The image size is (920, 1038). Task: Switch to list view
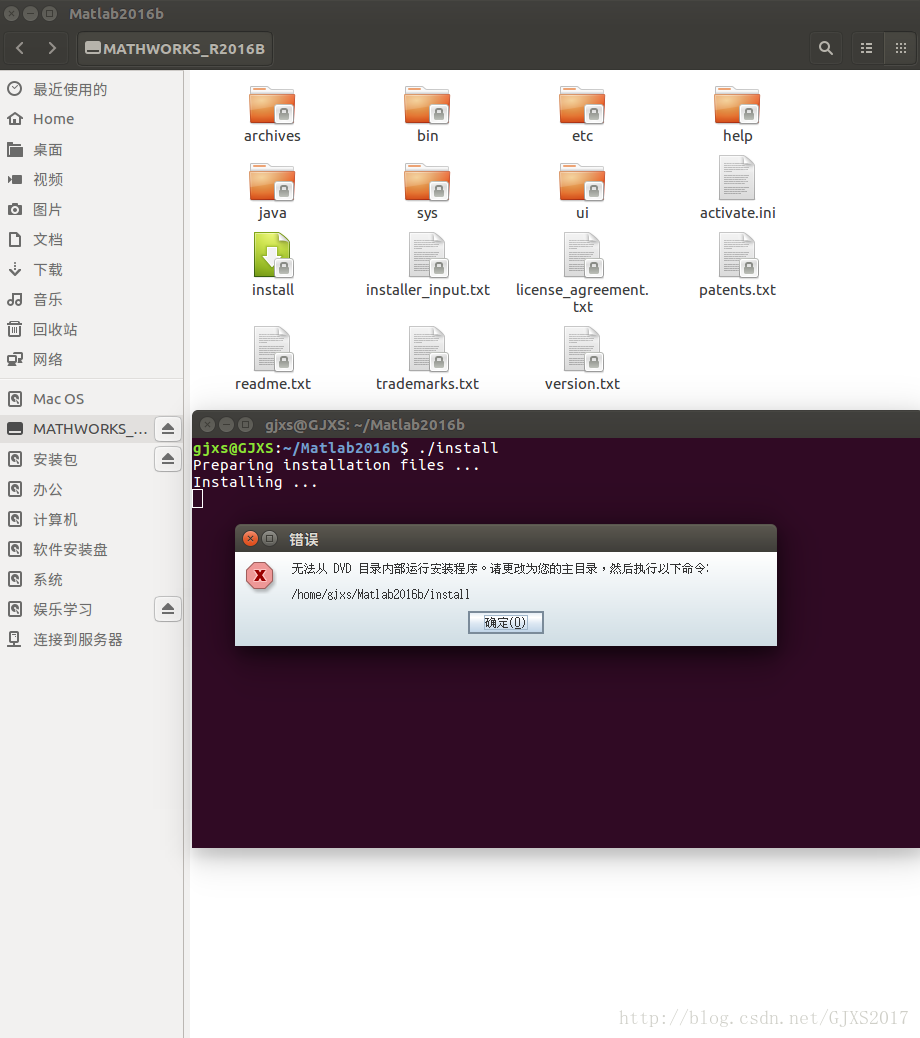(x=866, y=48)
